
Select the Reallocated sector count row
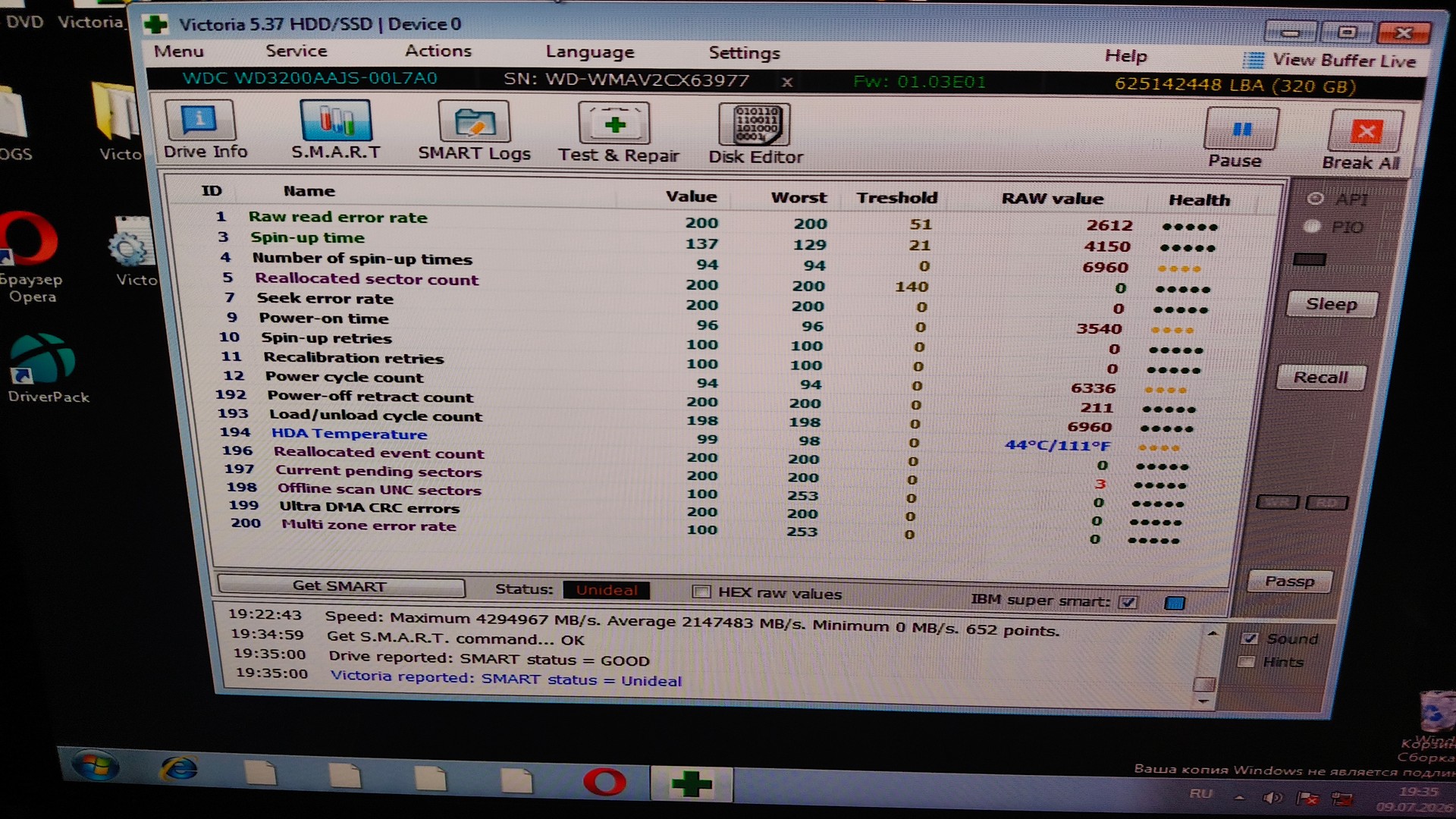coord(716,283)
